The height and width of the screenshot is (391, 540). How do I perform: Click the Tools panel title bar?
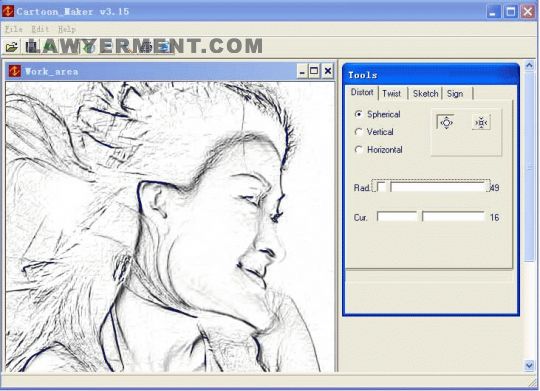coord(431,74)
